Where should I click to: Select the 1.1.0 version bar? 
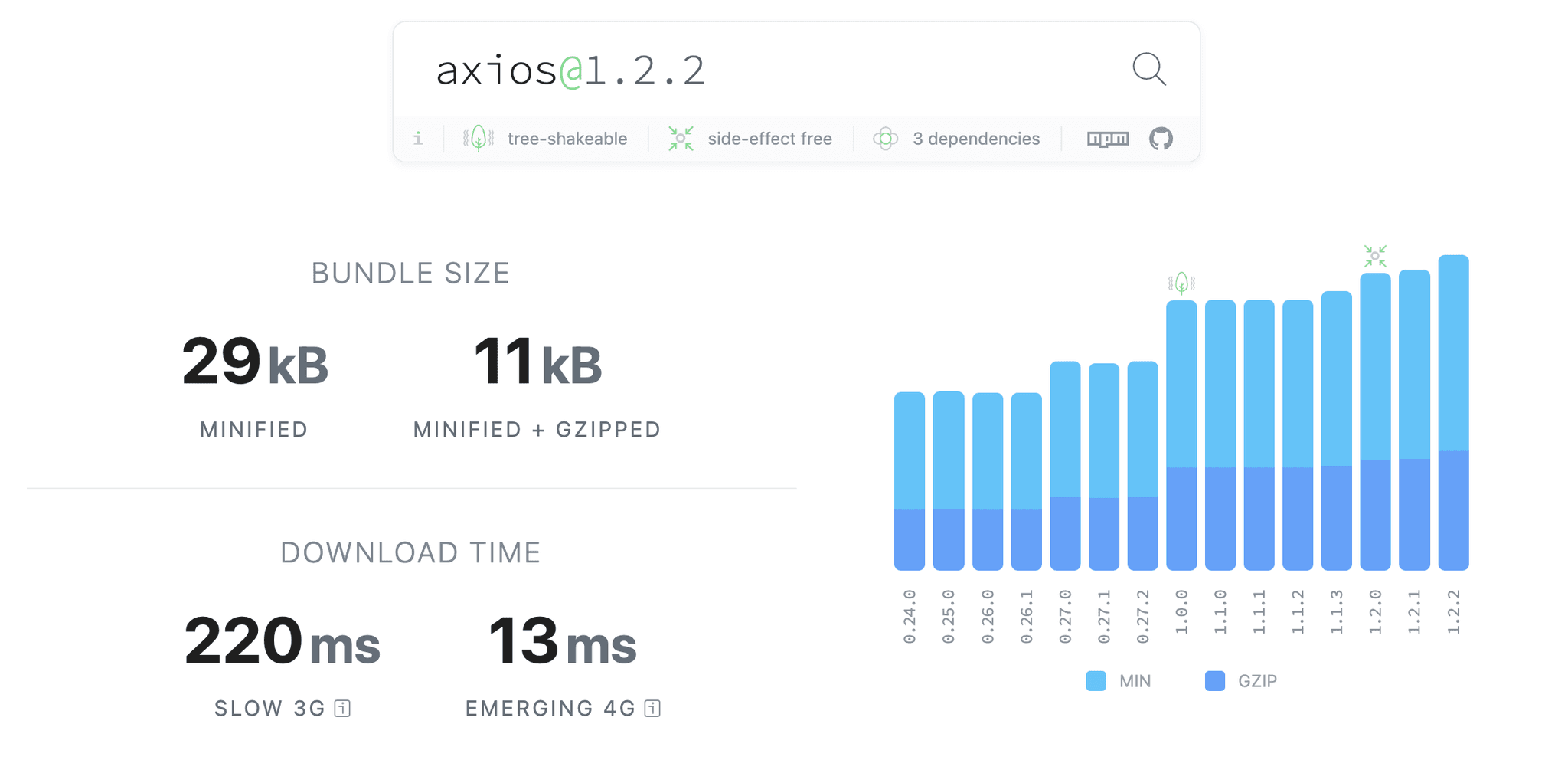1220,435
